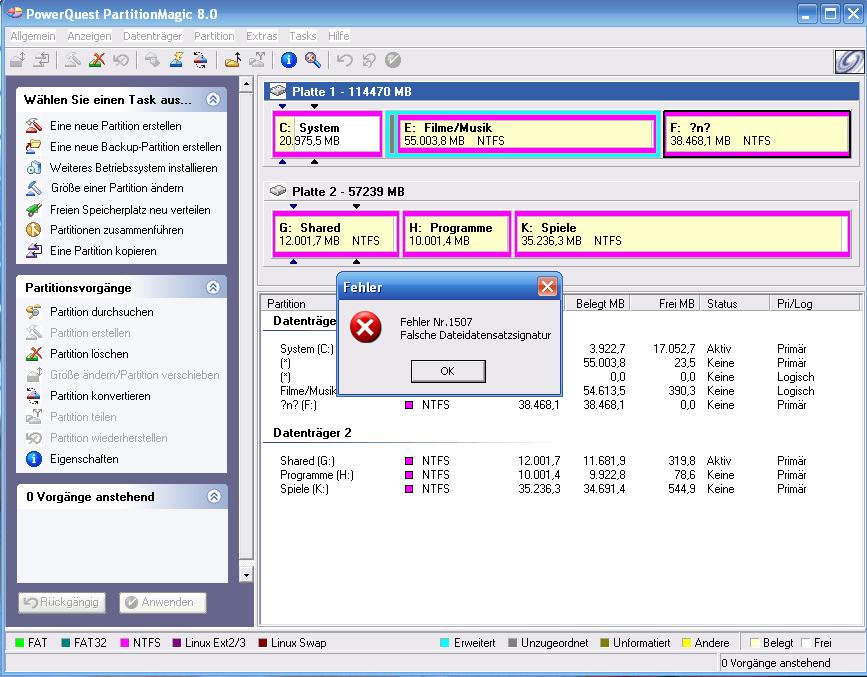Open the Partition menu
The width and height of the screenshot is (867, 677).
pyautogui.click(x=214, y=36)
